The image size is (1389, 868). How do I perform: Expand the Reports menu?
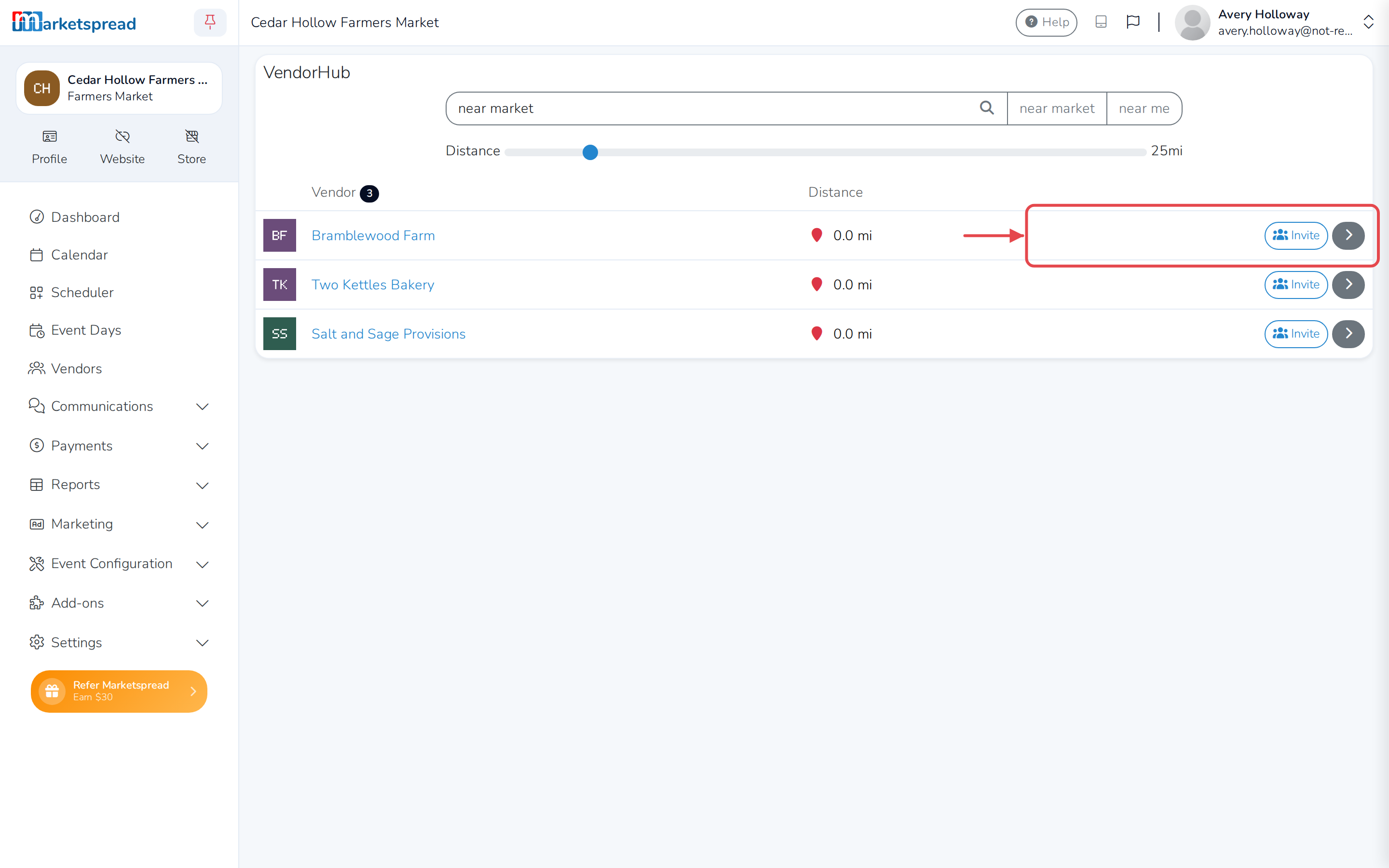[x=119, y=485]
